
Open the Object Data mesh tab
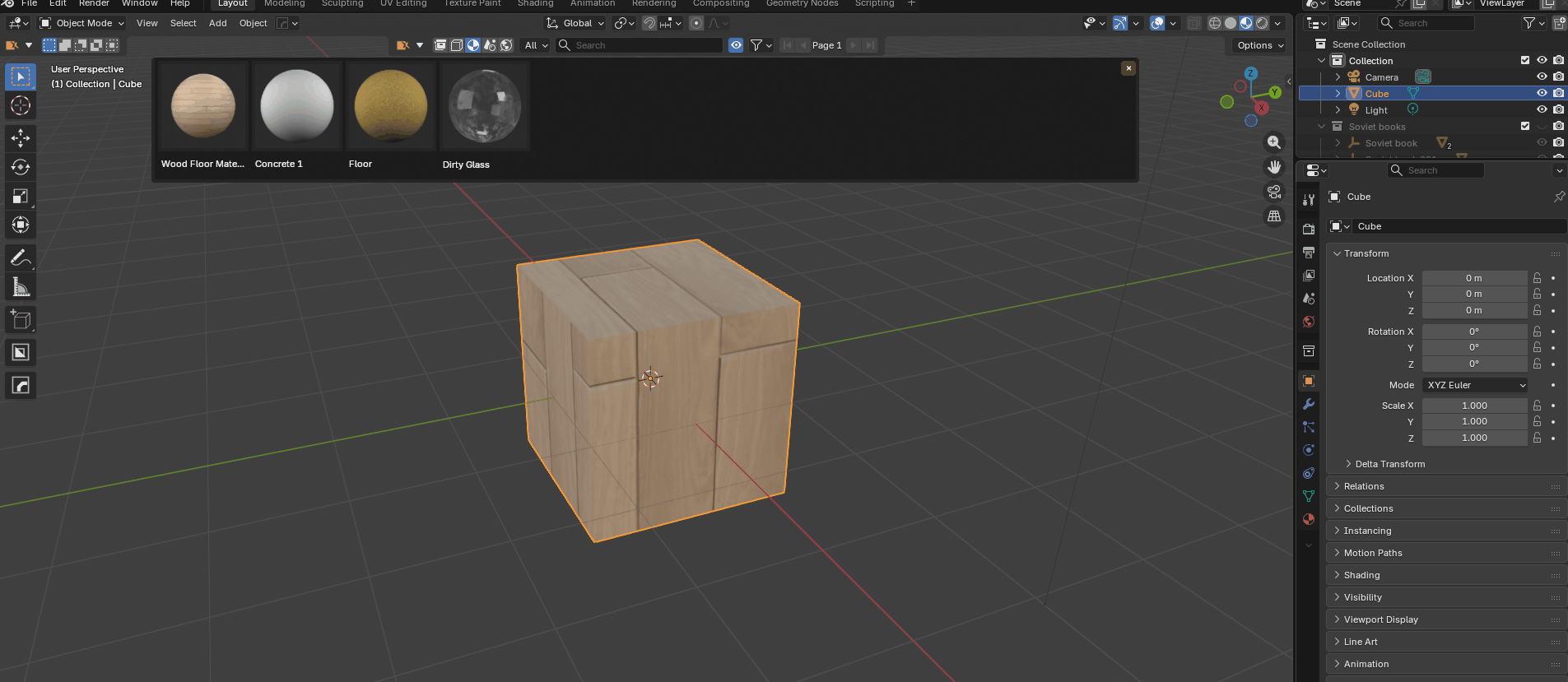(x=1309, y=496)
